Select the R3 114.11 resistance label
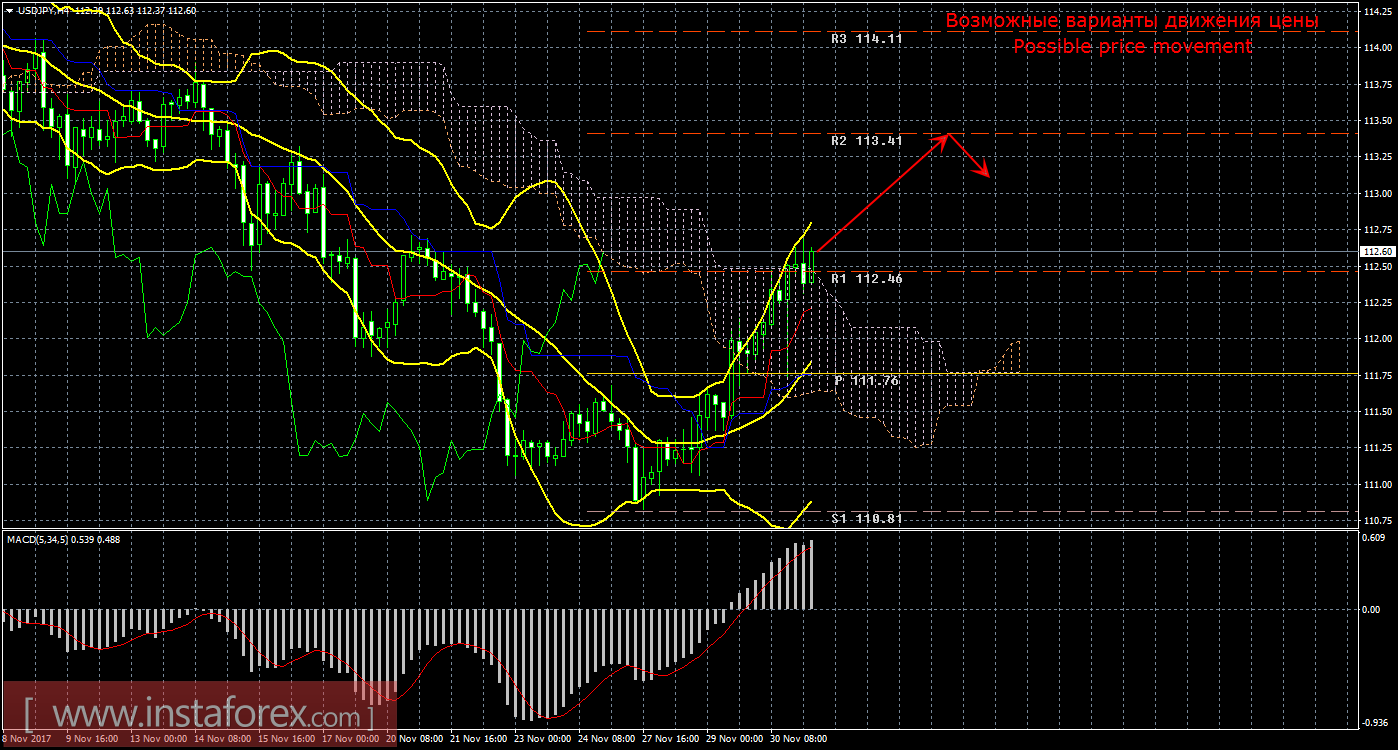This screenshot has width=1398, height=750. point(866,38)
